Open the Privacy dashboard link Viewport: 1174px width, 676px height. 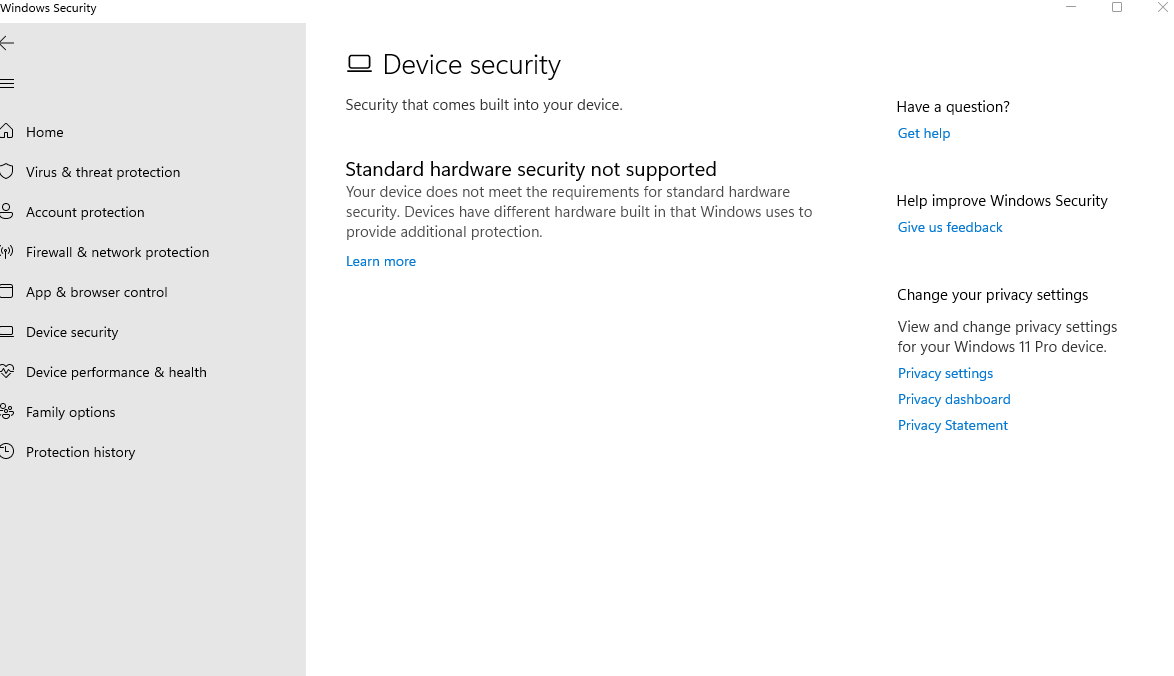(x=954, y=400)
